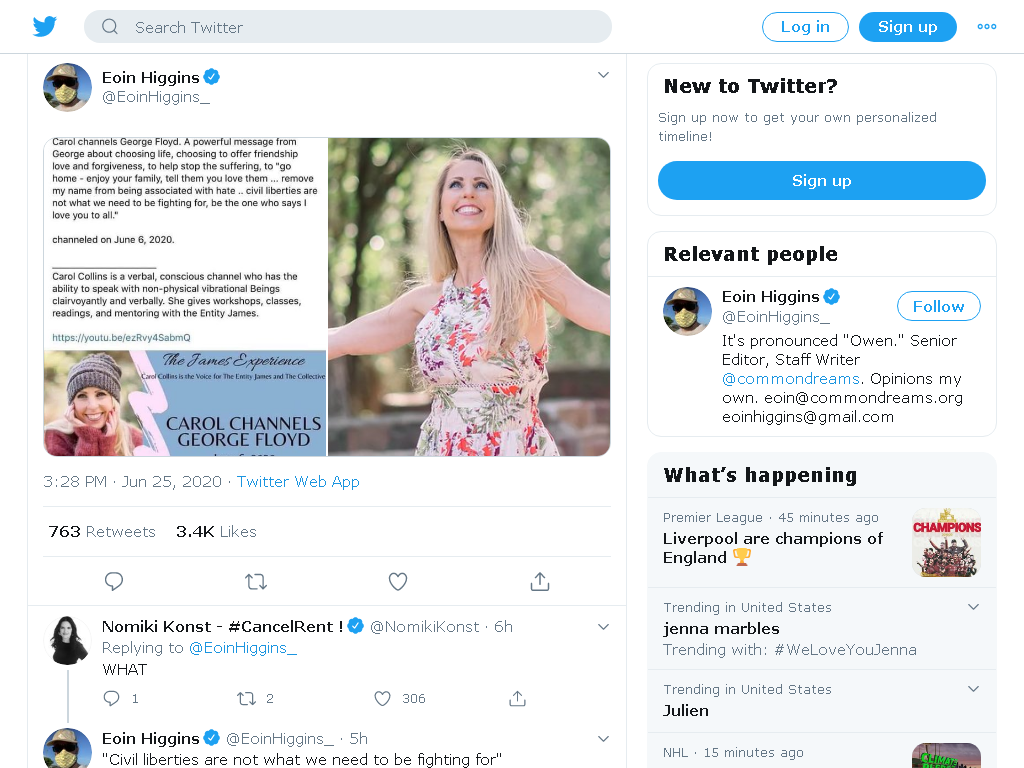Open the three-dot more options menu

pos(986,27)
